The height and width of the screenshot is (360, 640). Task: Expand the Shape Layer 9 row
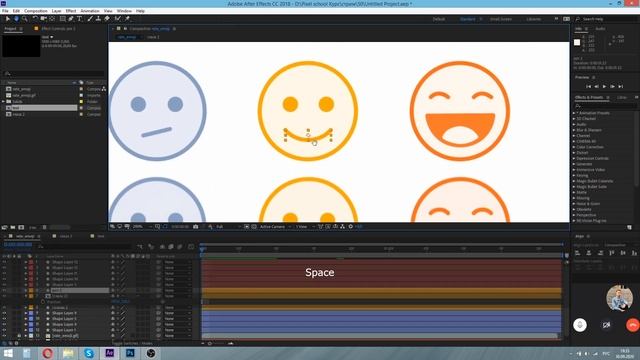coord(26,313)
